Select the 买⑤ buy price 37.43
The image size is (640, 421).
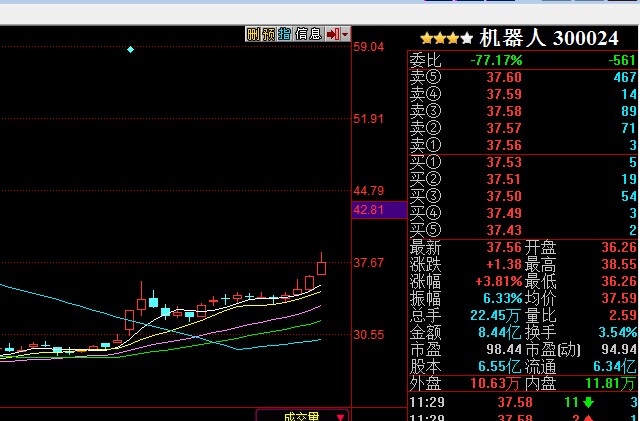[x=503, y=230]
